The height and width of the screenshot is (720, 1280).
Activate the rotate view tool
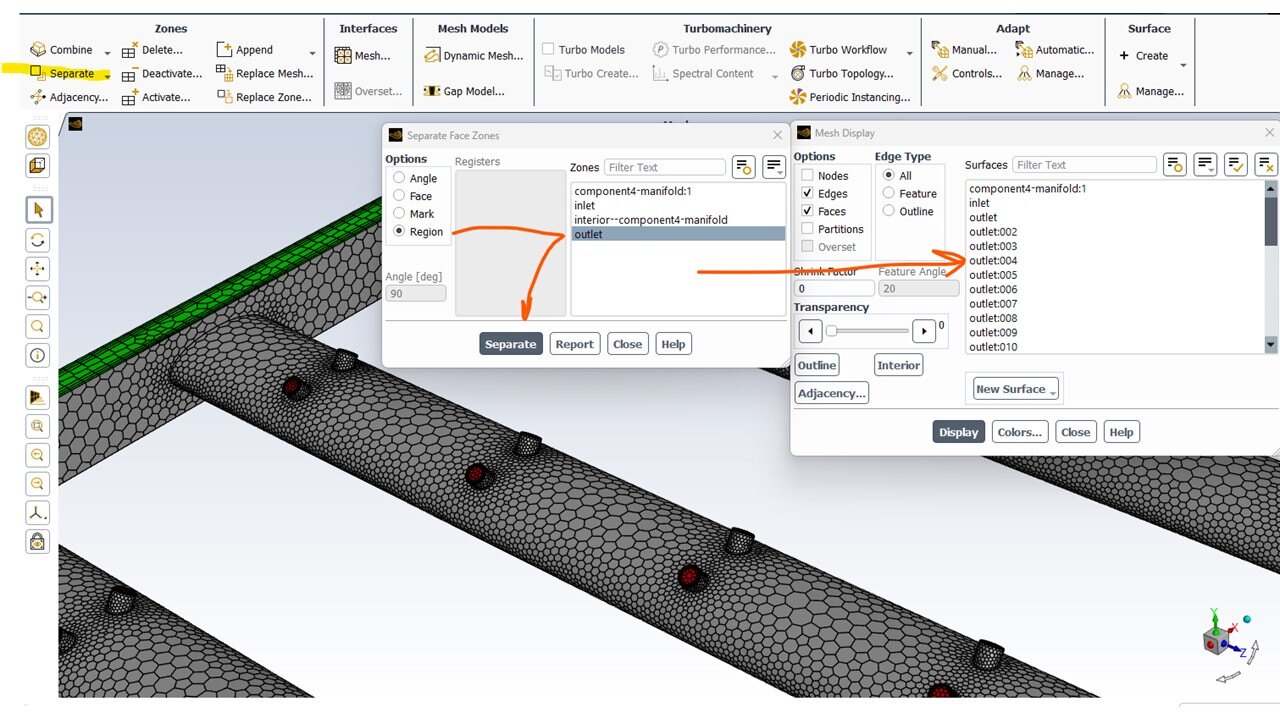coord(37,240)
